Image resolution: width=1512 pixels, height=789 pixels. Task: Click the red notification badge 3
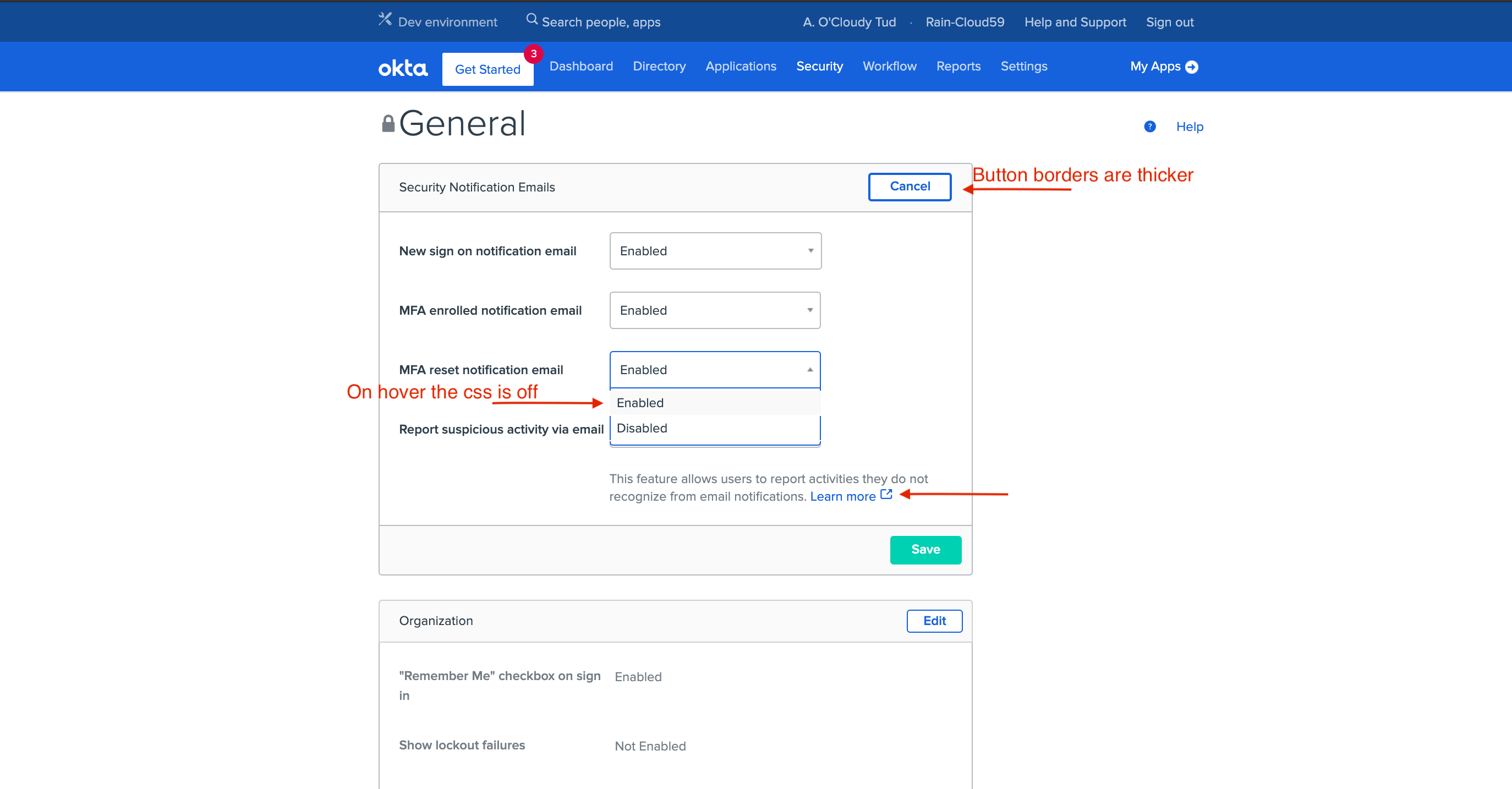click(x=534, y=53)
